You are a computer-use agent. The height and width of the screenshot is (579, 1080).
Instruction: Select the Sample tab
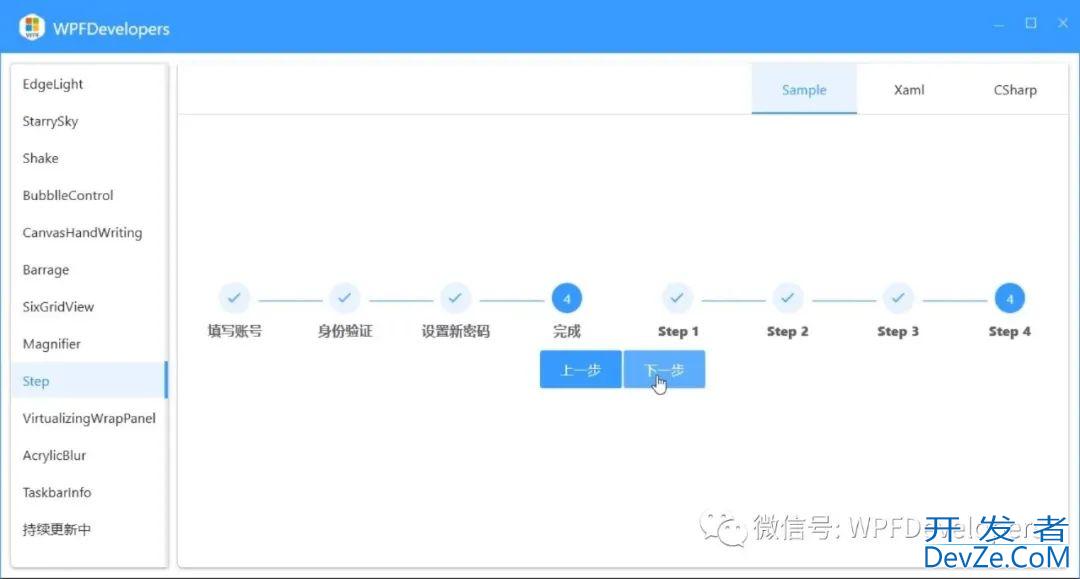coord(804,90)
